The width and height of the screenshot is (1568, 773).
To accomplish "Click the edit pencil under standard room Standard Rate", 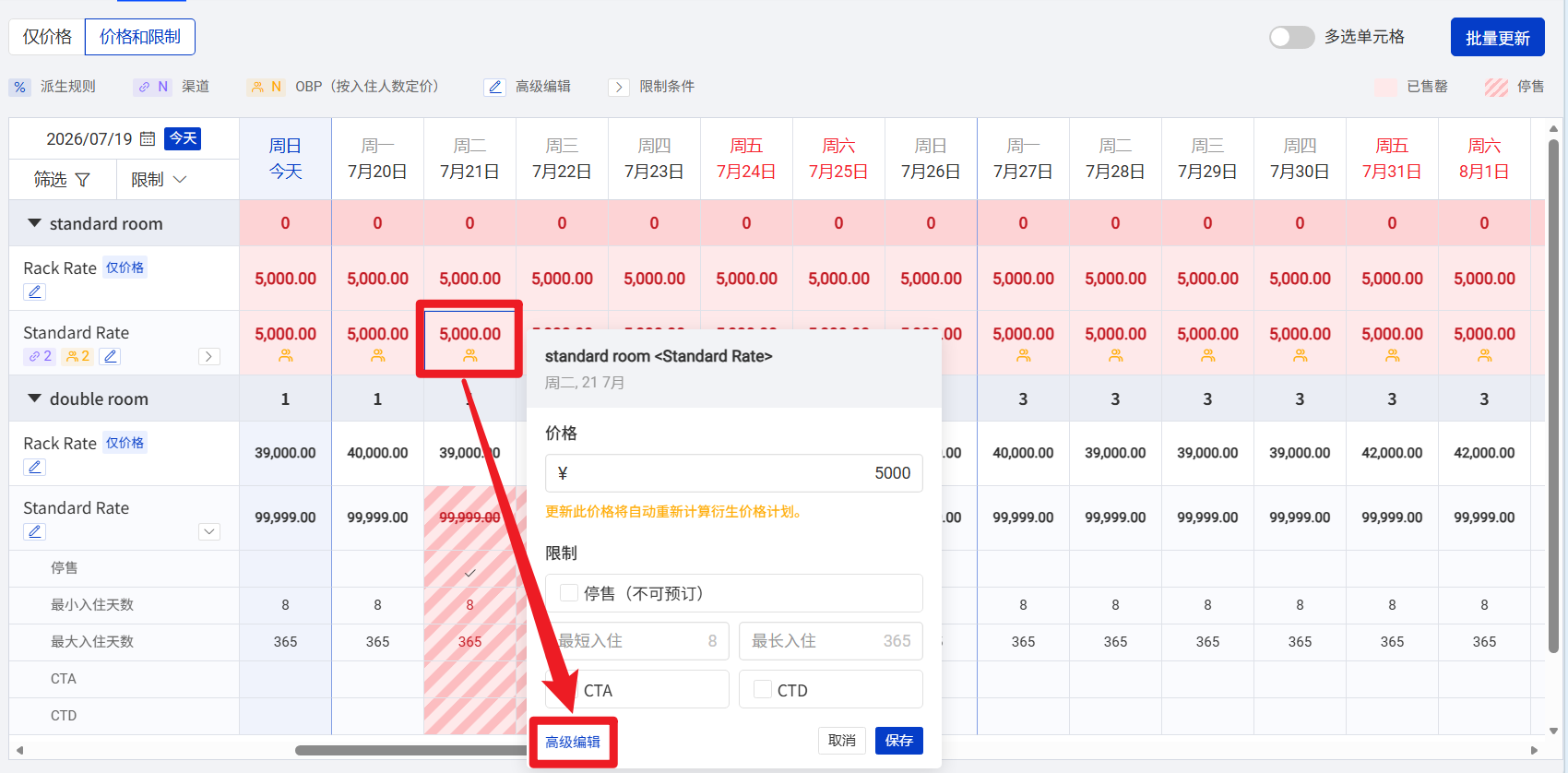I will coord(111,356).
